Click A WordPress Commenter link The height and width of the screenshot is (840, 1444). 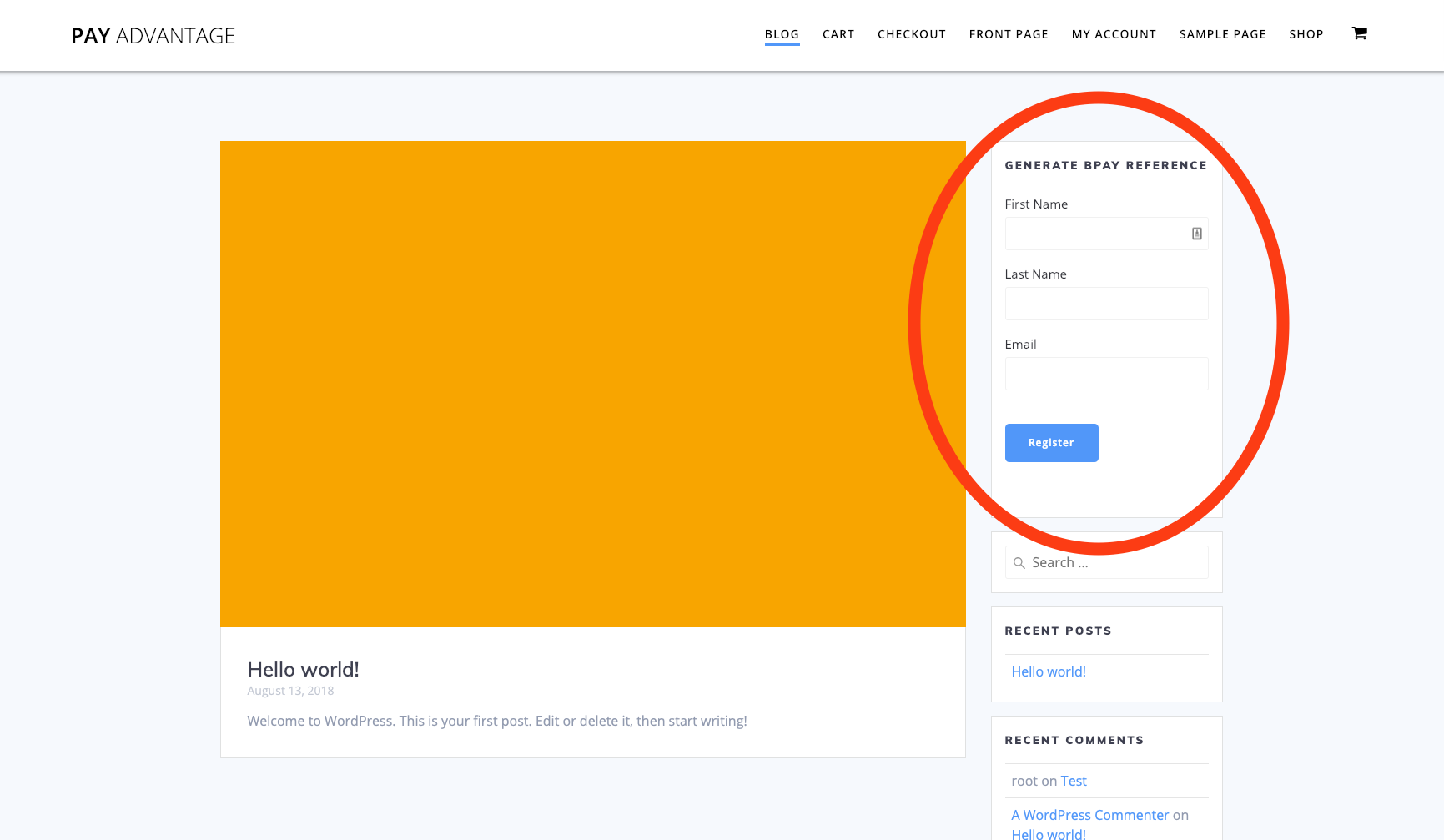point(1089,815)
